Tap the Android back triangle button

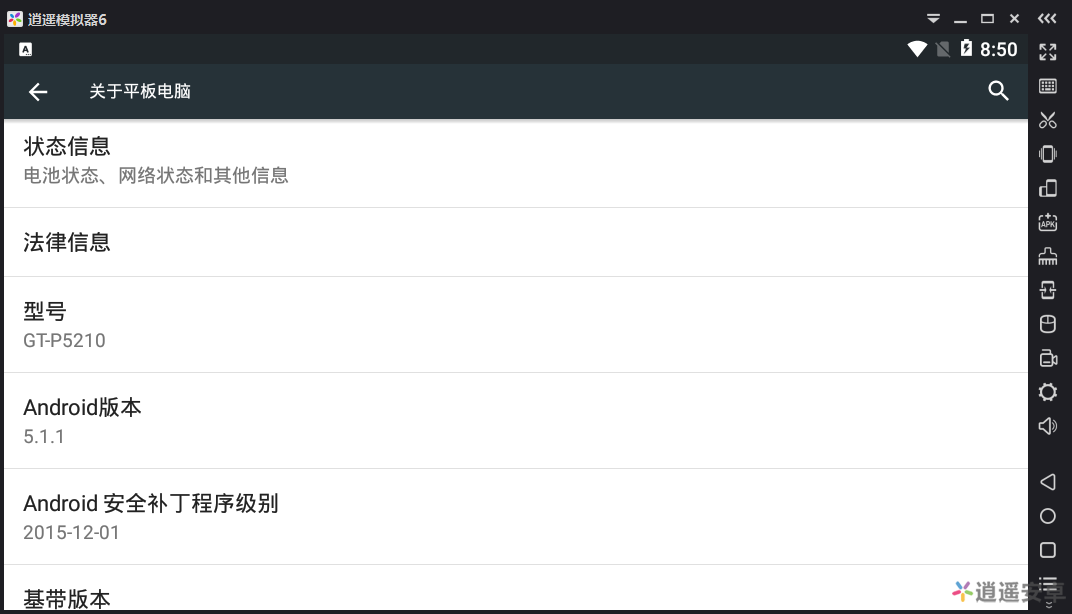click(x=1047, y=482)
